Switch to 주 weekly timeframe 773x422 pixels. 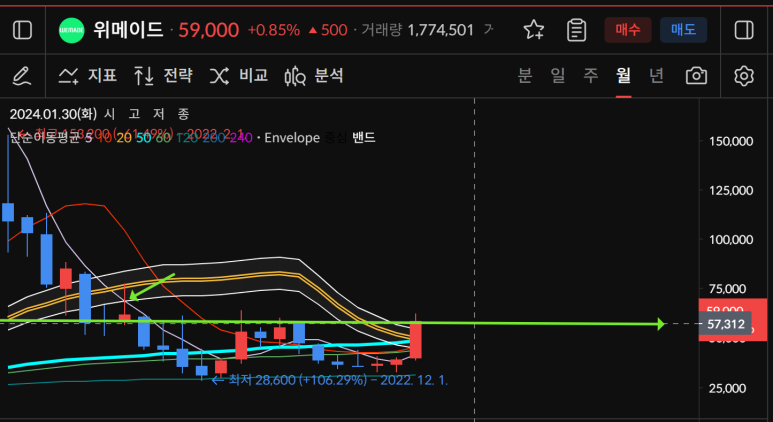tap(591, 76)
